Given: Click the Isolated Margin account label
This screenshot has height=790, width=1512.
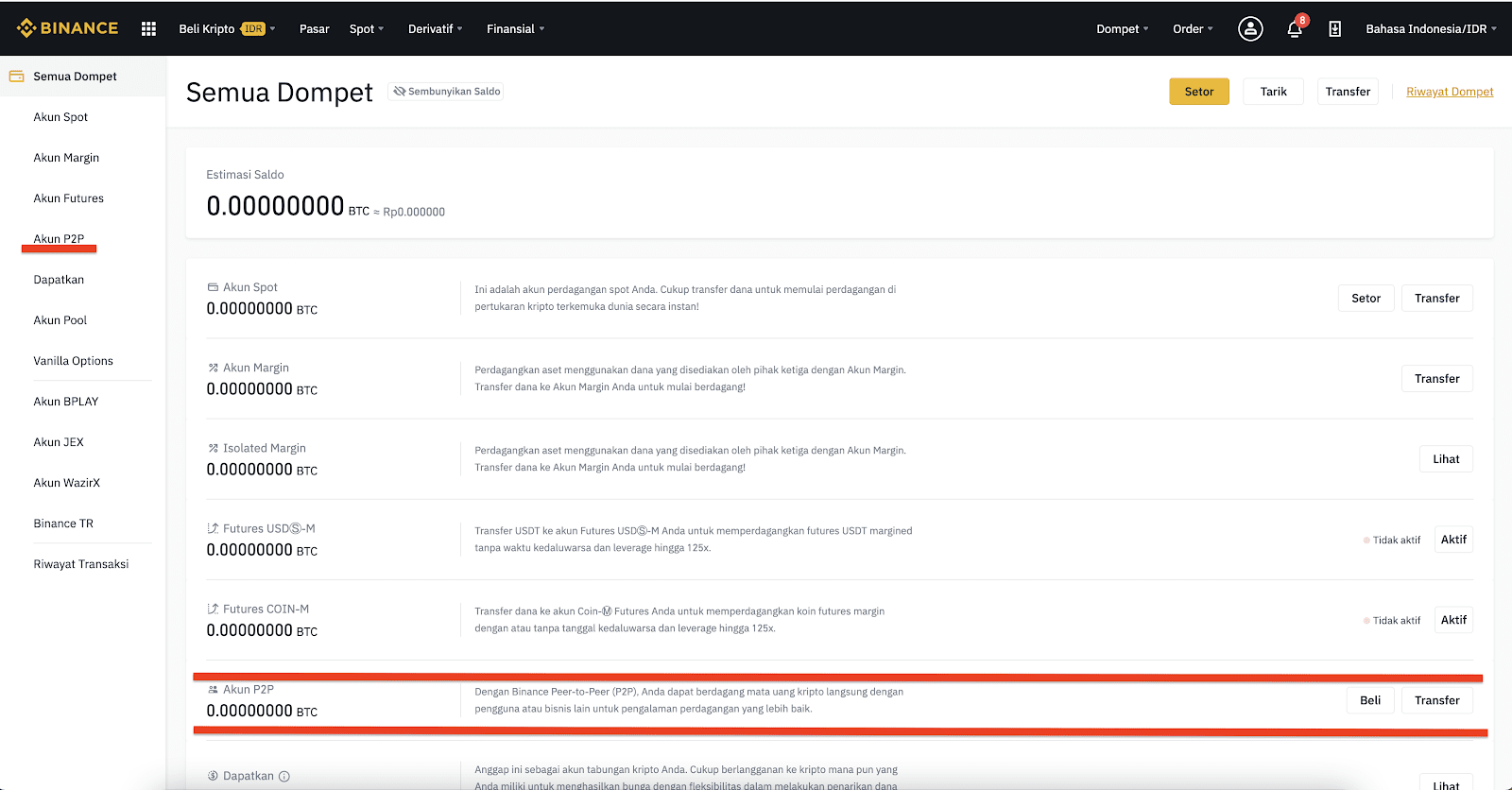Looking at the screenshot, I should coord(264,448).
